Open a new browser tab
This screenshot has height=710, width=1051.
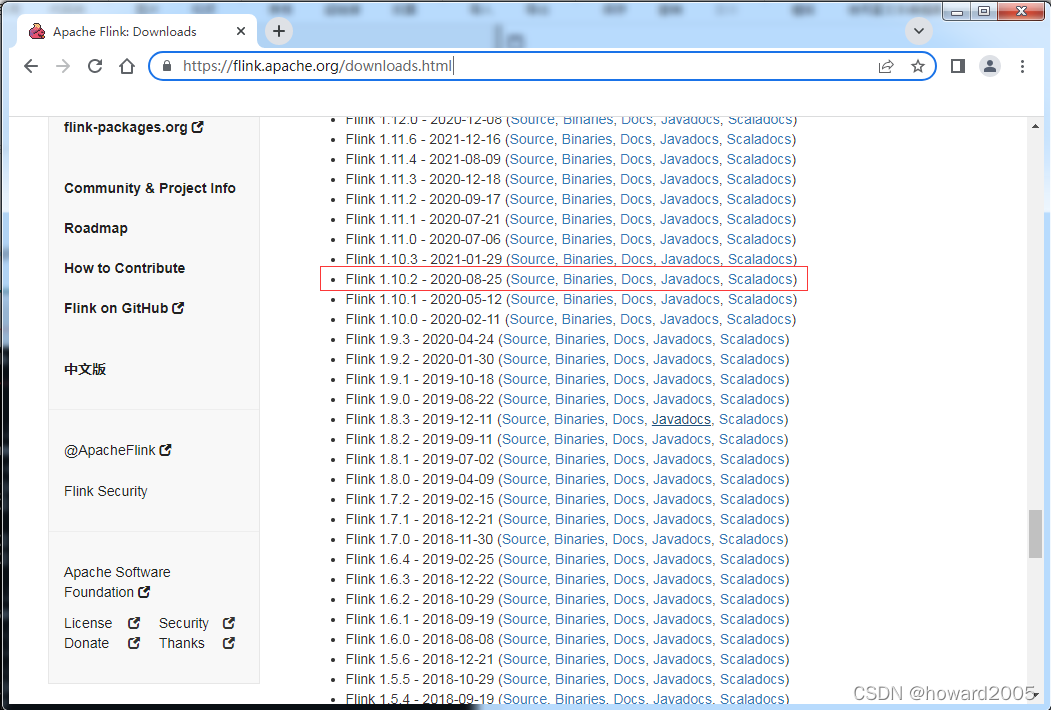(279, 30)
